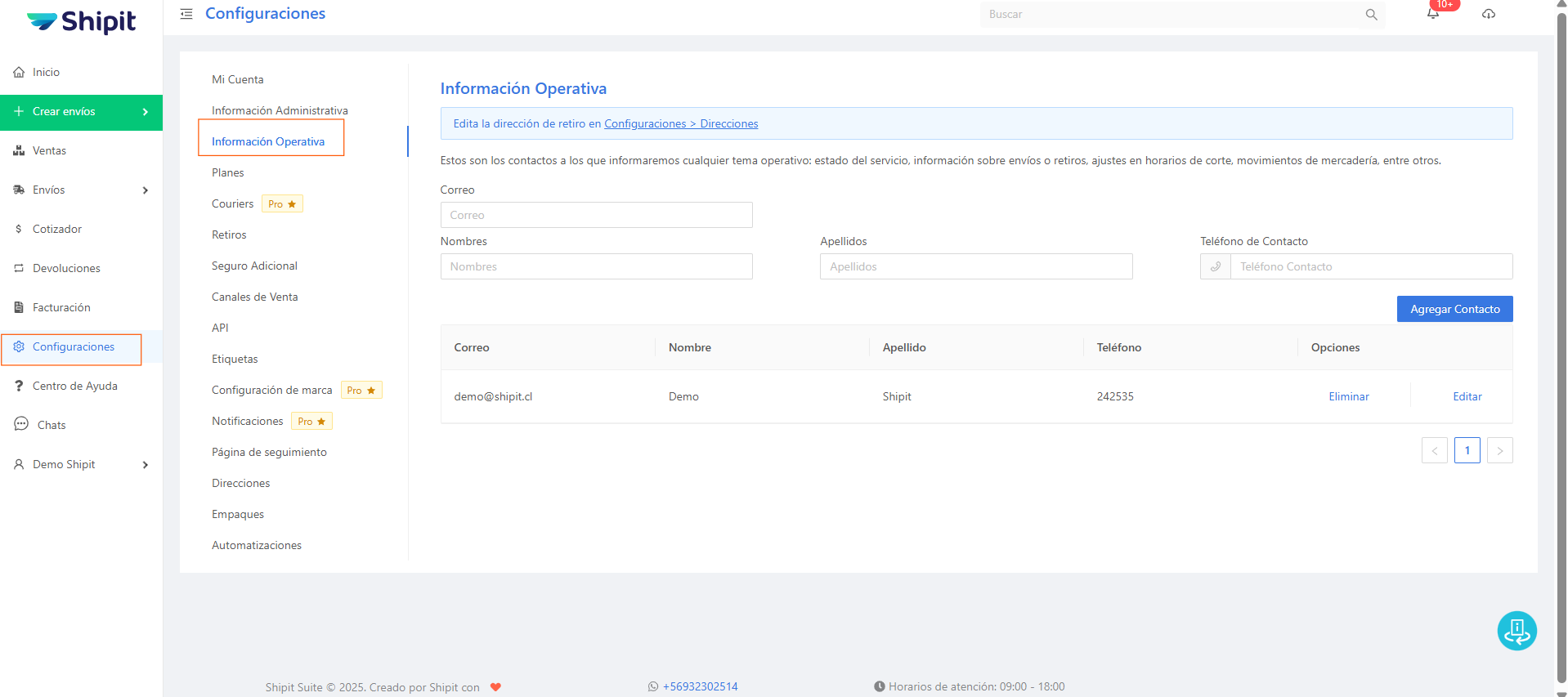Open the Direcciones settings
The image size is (1568, 697).
(x=240, y=483)
